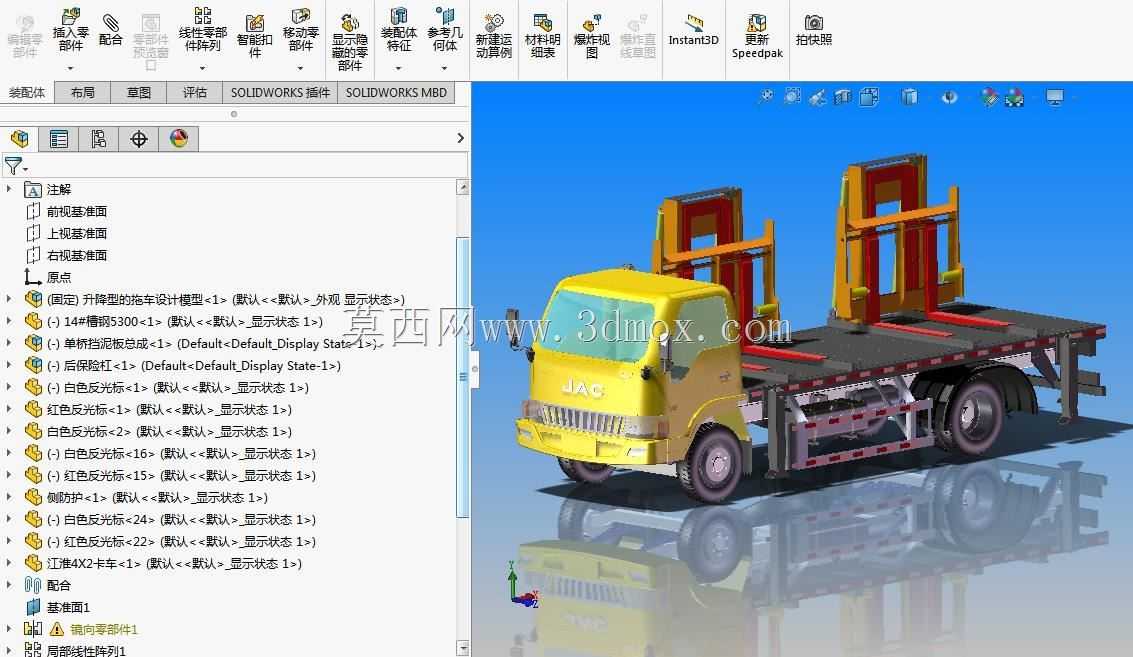Open the feature tree filter dropdown
Image resolution: width=1133 pixels, height=657 pixels.
click(15, 166)
